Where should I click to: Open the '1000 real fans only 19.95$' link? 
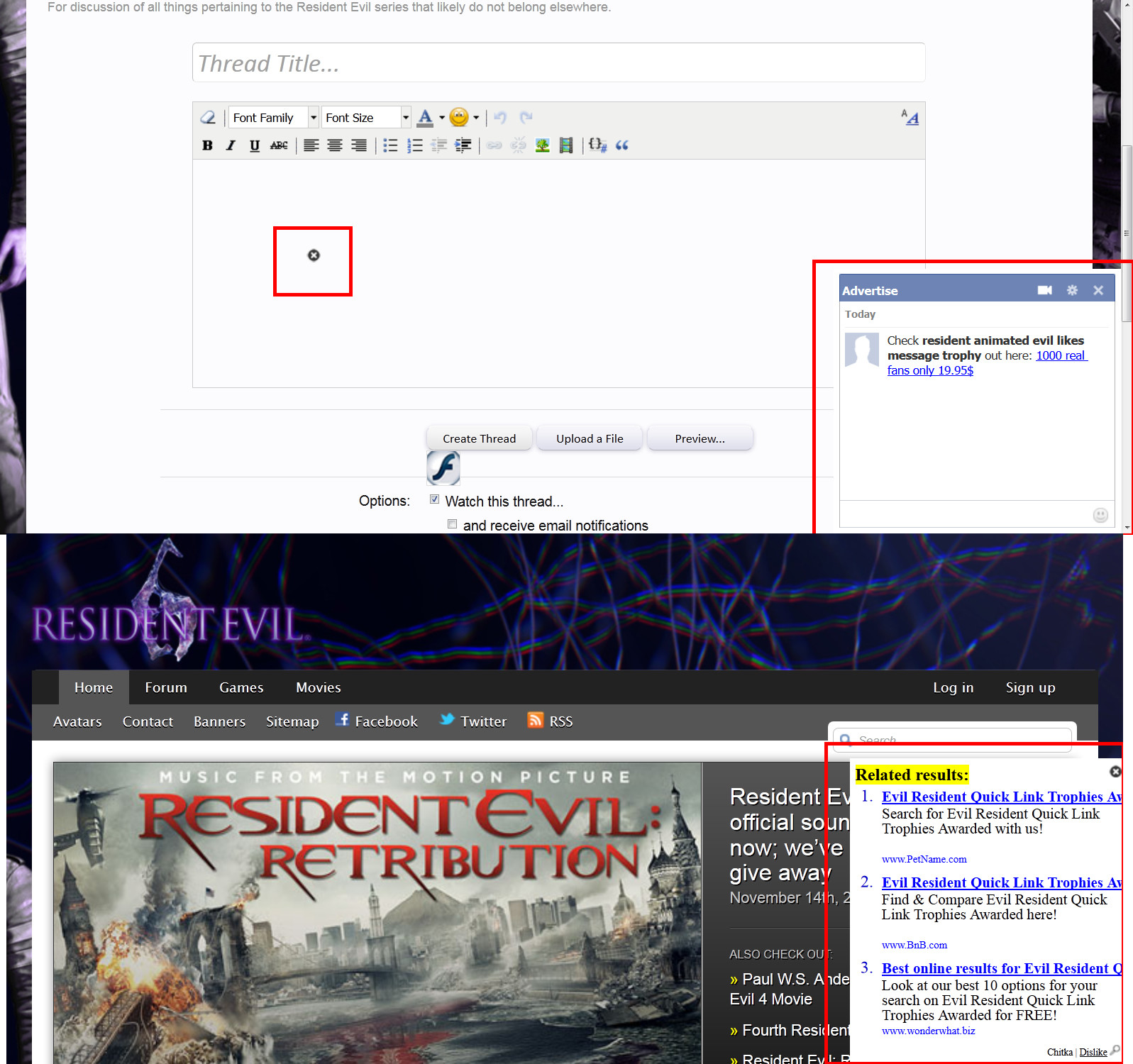(x=987, y=362)
